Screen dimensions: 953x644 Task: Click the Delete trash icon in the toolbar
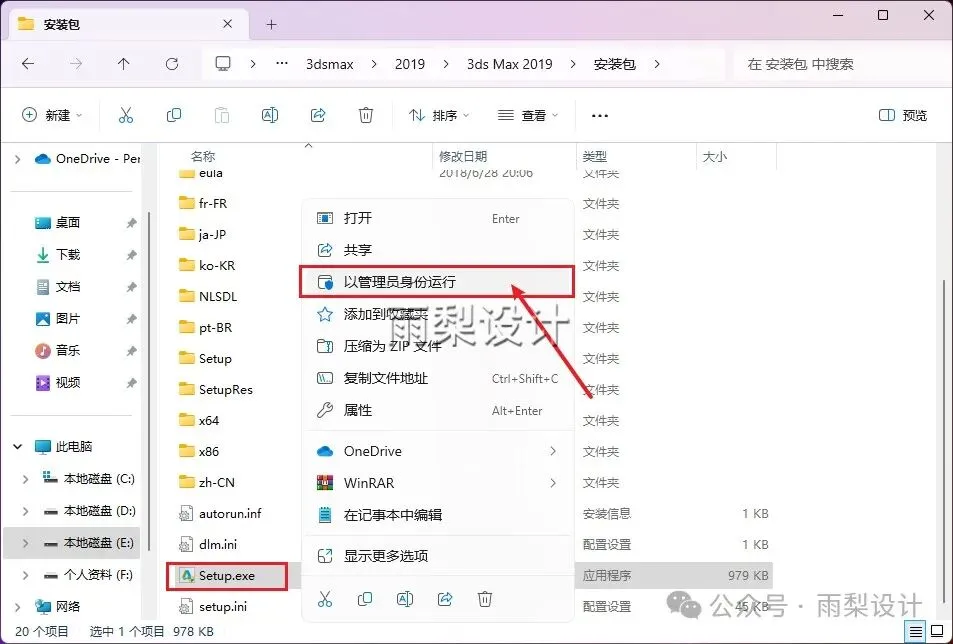[366, 115]
